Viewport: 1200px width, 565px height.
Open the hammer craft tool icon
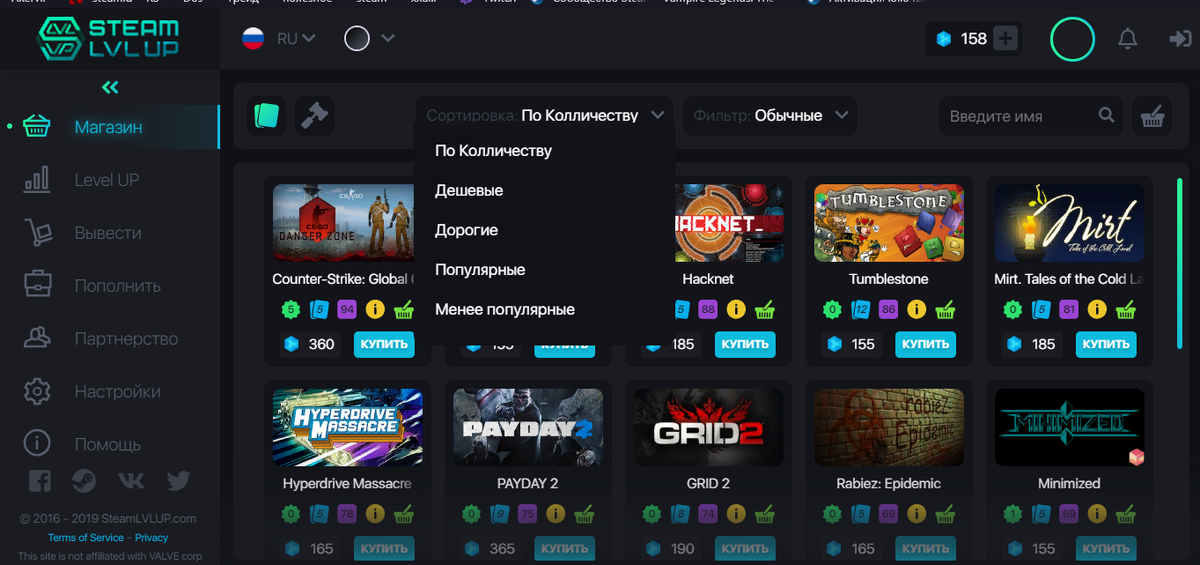pyautogui.click(x=314, y=116)
